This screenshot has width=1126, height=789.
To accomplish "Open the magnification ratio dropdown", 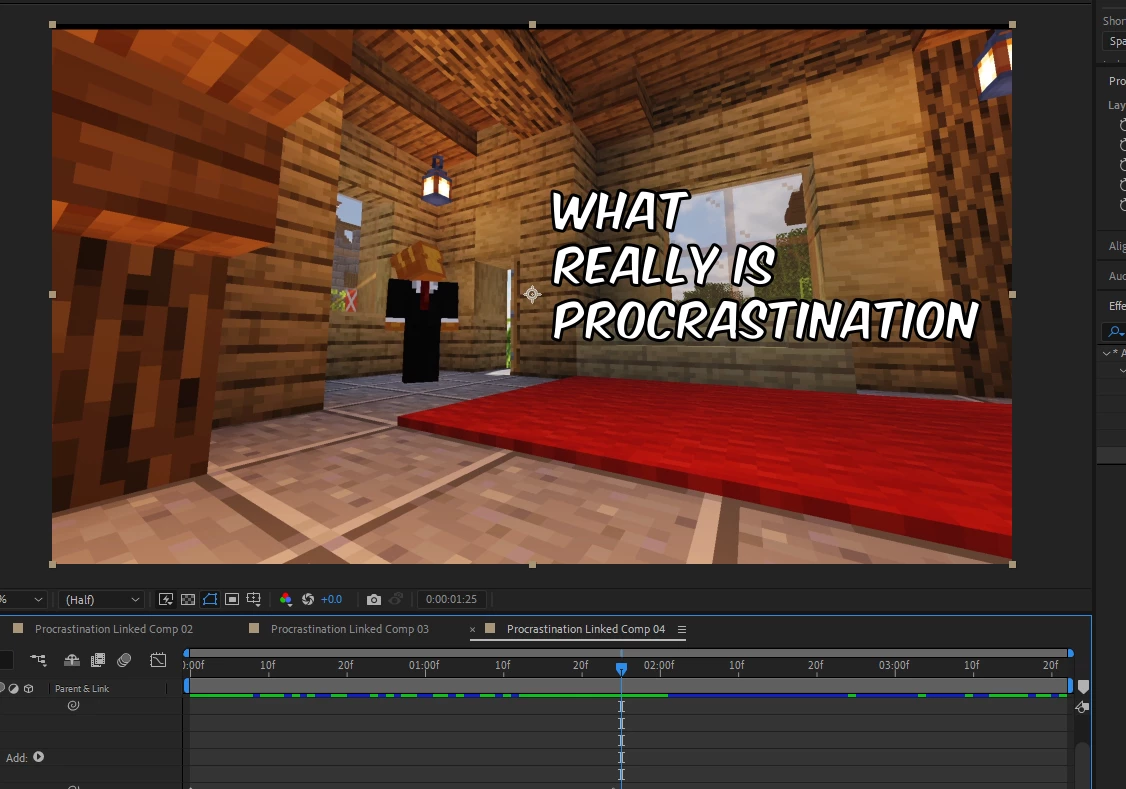I will [x=22, y=599].
